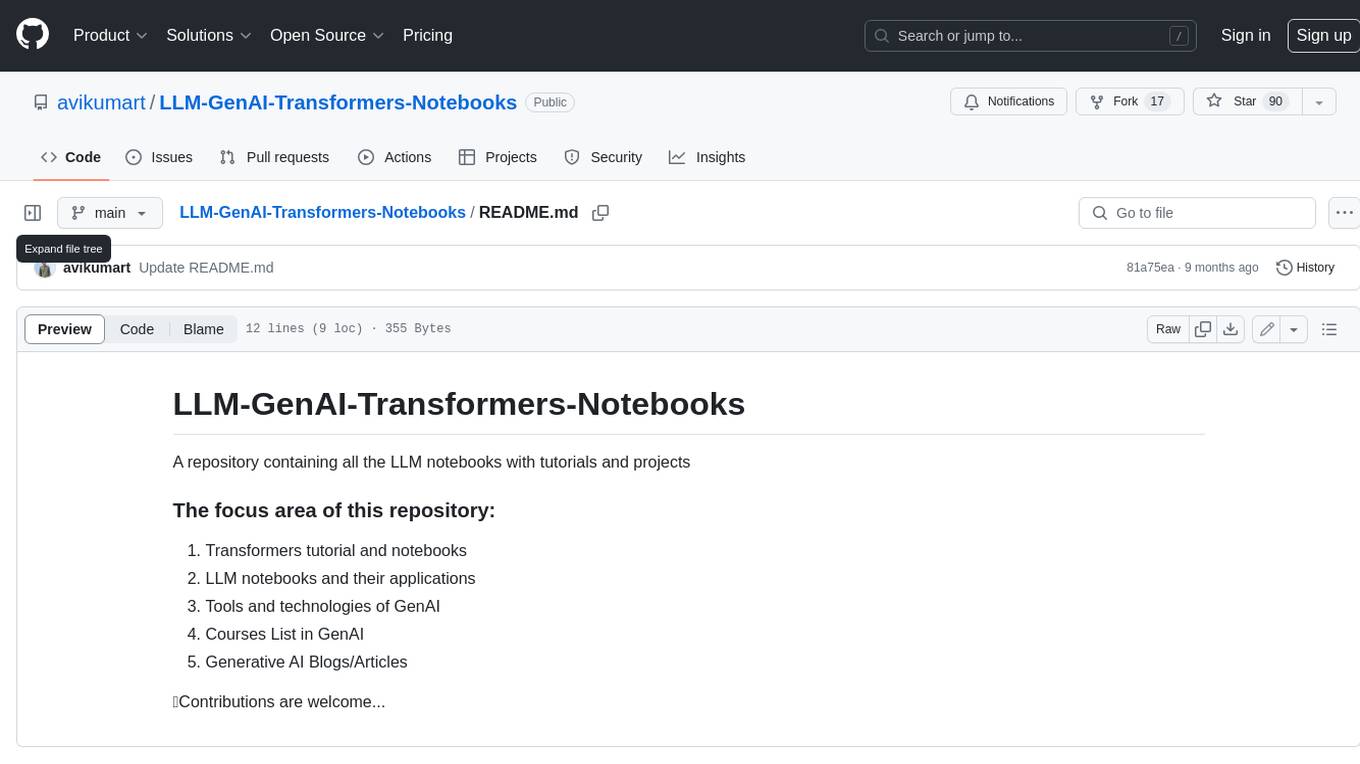The width and height of the screenshot is (1360, 764).
Task: Switch to the Insights tab
Action: click(707, 157)
